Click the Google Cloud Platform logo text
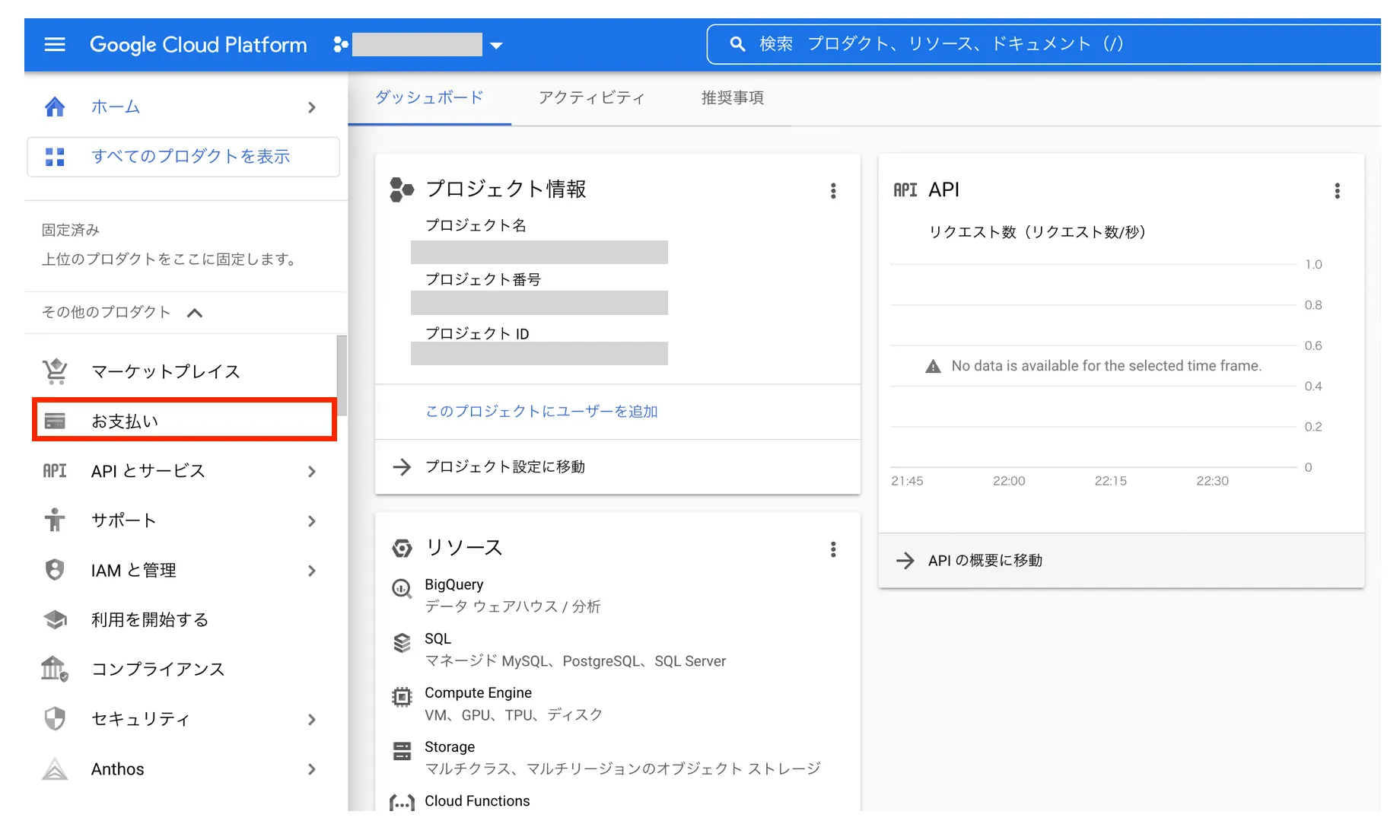 click(x=199, y=45)
